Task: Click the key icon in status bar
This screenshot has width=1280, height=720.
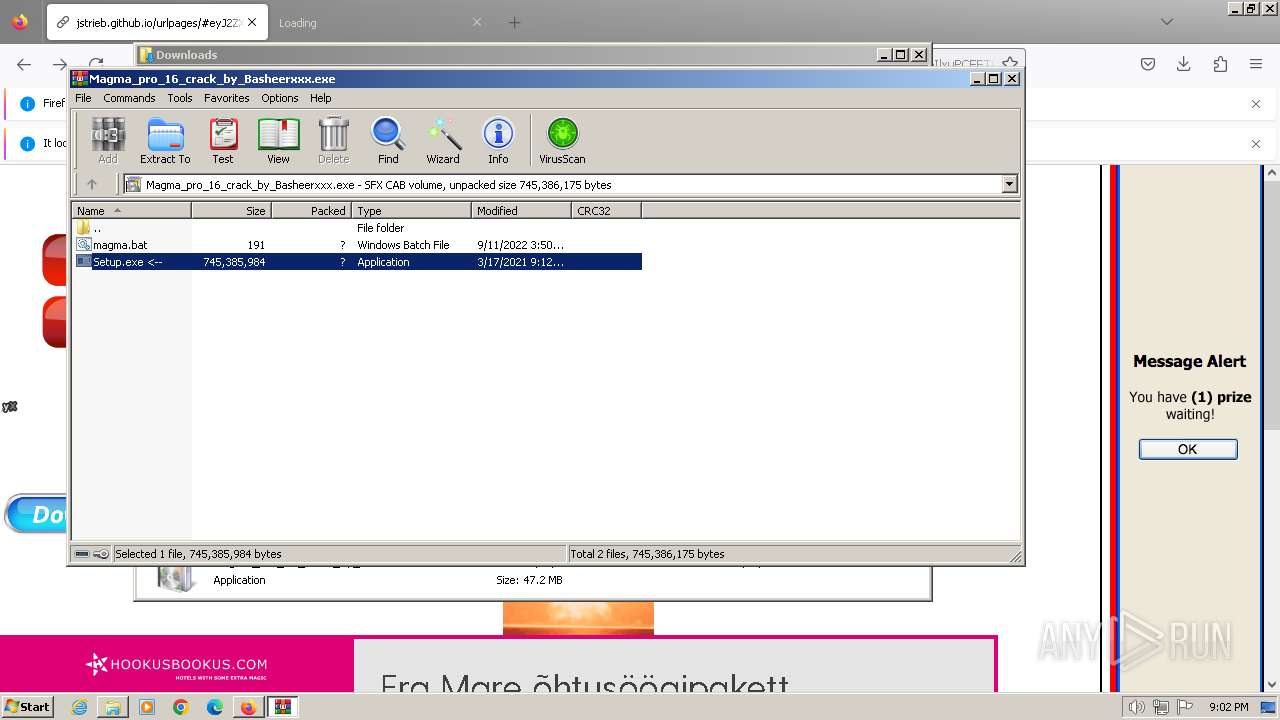Action: click(101, 554)
